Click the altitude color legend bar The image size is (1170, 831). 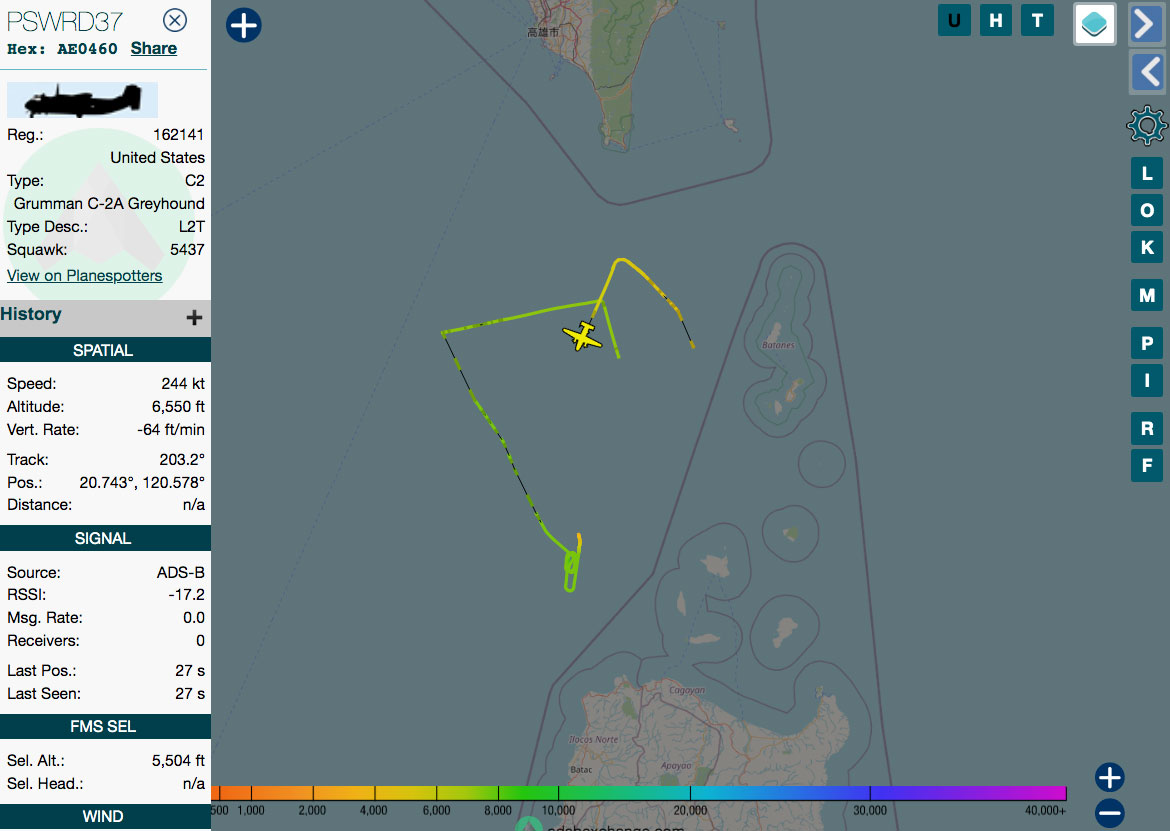639,793
